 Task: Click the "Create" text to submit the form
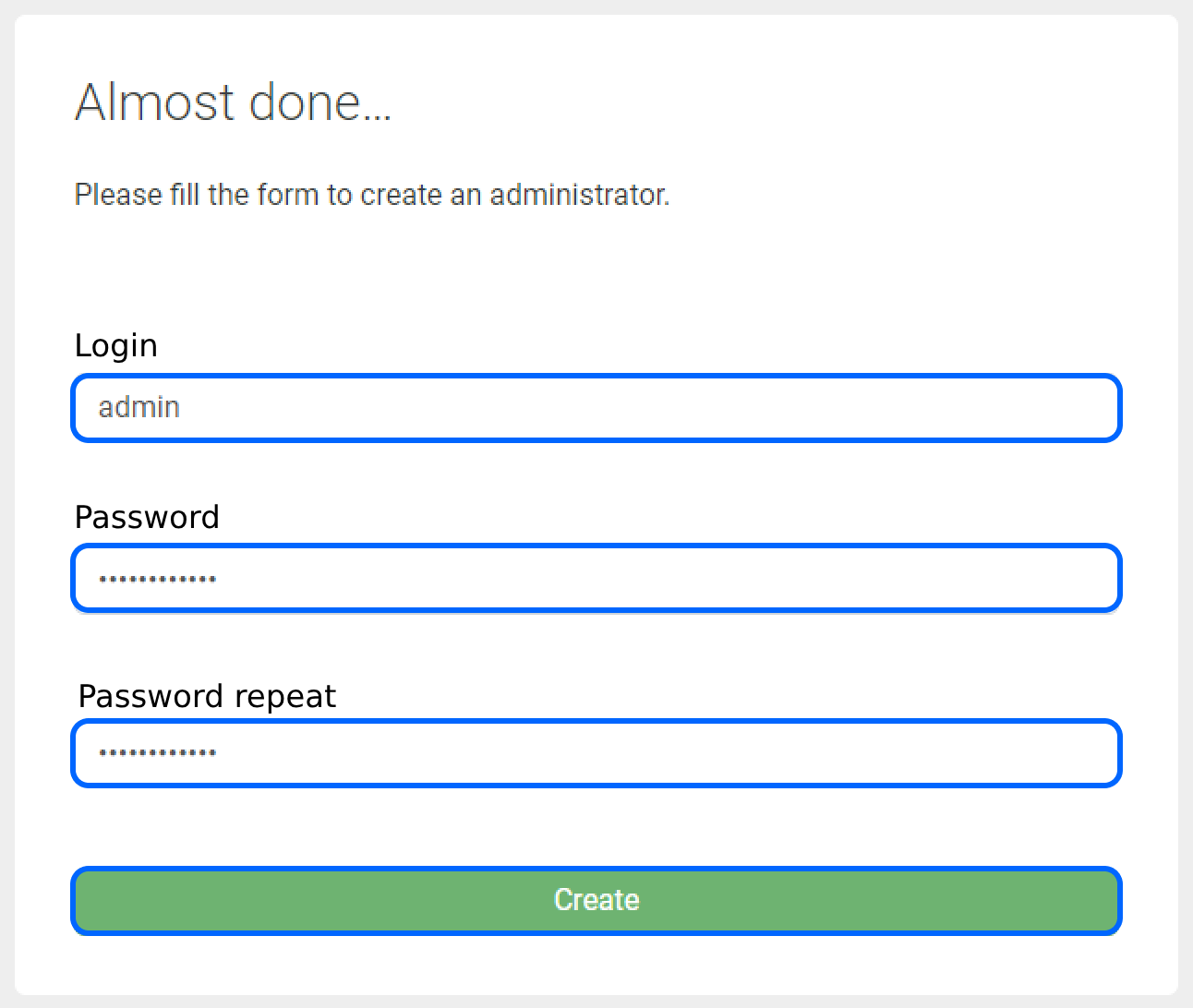(596, 900)
